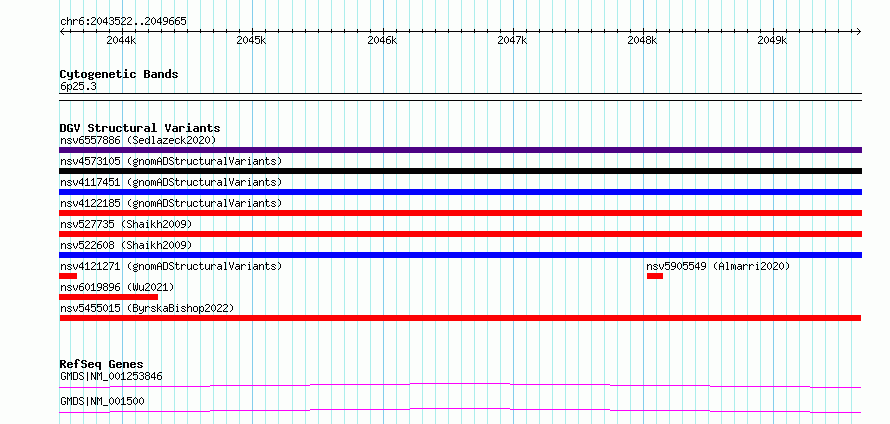Open nsv4117451 (gnomADStructuralVariants) variant details
890x424 pixels.
coord(171,182)
